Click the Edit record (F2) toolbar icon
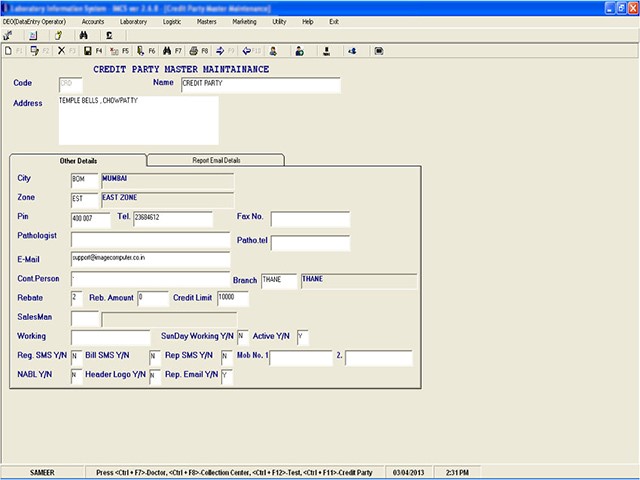 tap(35, 51)
